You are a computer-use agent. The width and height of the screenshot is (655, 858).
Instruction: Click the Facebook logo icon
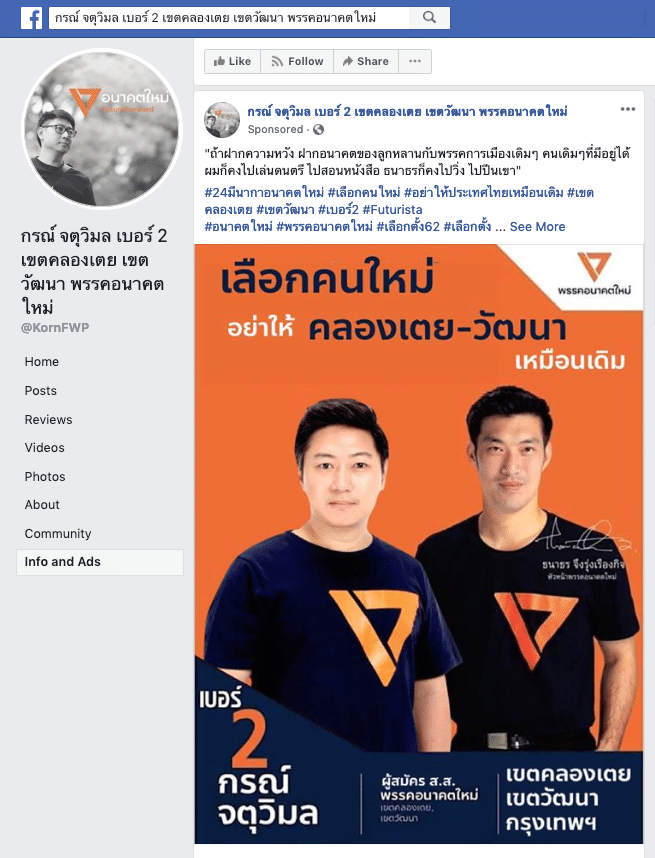pos(31,18)
